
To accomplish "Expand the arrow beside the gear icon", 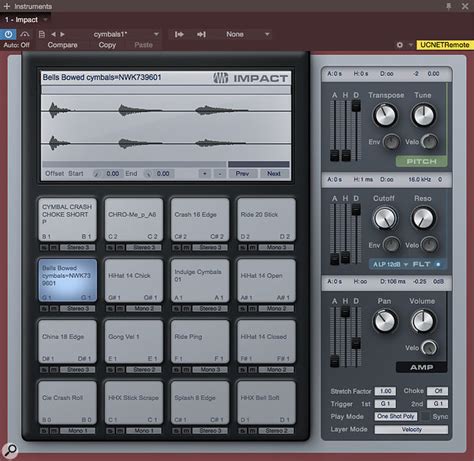I will pyautogui.click(x=410, y=45).
